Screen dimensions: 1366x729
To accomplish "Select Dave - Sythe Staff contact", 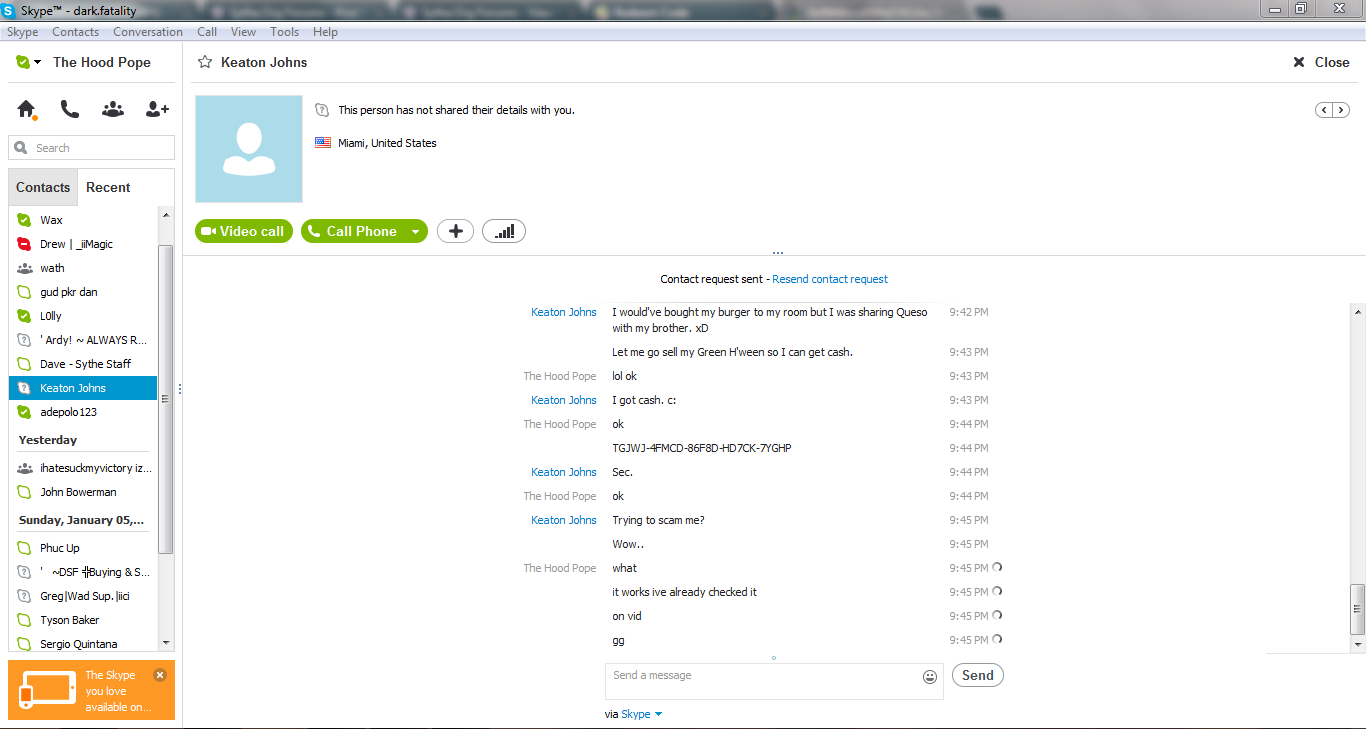I will click(83, 364).
